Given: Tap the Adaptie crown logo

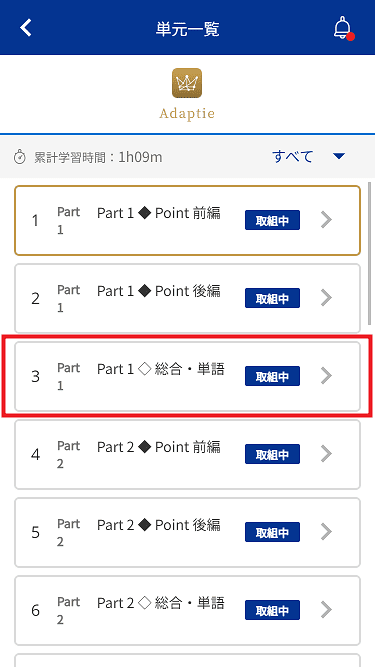Looking at the screenshot, I should (187, 83).
